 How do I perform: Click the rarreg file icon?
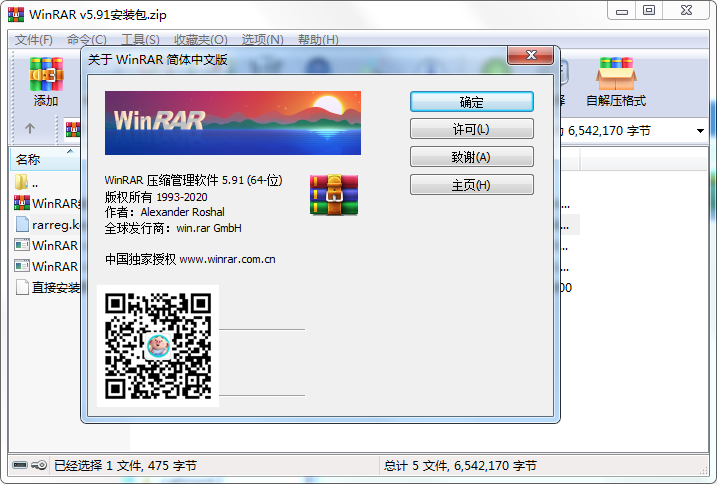pos(22,224)
